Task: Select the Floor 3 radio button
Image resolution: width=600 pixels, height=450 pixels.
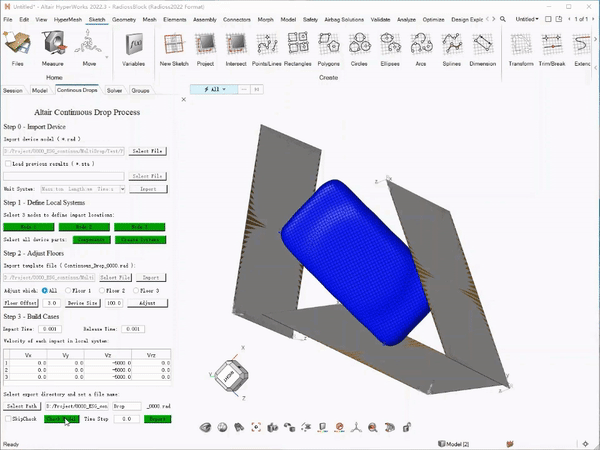Action: [136, 291]
